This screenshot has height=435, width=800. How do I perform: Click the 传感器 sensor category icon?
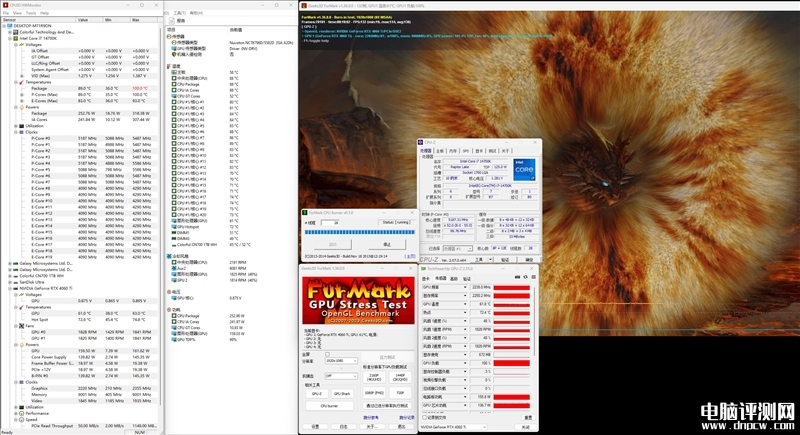(x=169, y=37)
